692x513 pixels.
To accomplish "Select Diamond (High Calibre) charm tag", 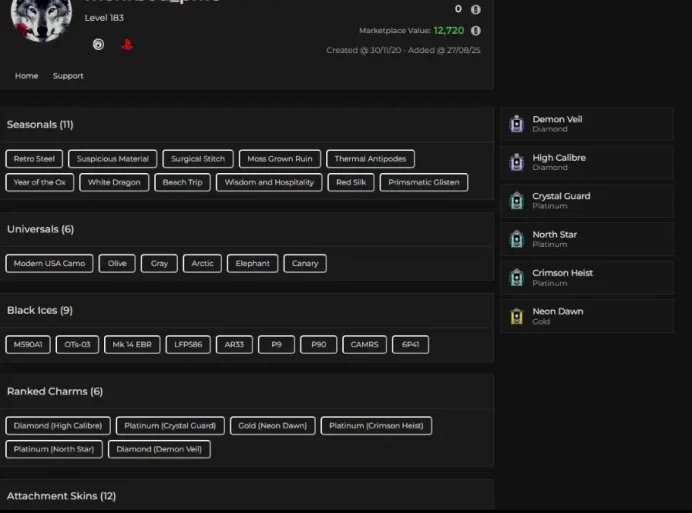I will (x=58, y=426).
